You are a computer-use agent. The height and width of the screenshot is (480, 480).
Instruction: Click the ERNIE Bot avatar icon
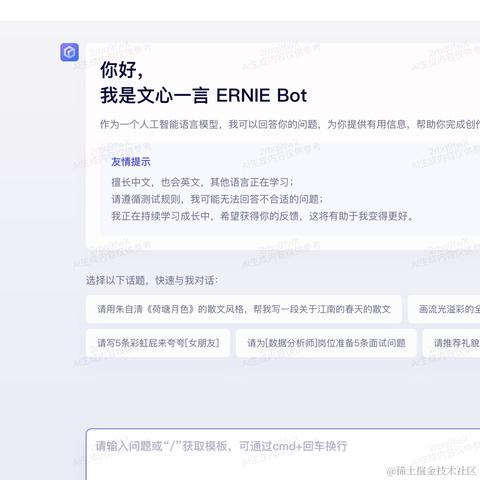tap(69, 52)
